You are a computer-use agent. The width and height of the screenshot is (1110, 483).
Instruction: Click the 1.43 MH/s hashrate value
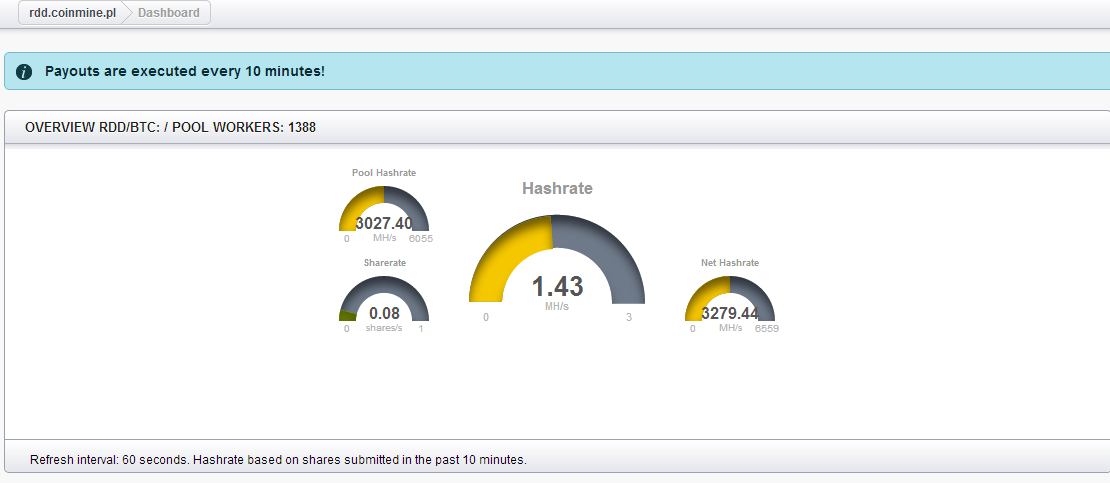coord(557,287)
